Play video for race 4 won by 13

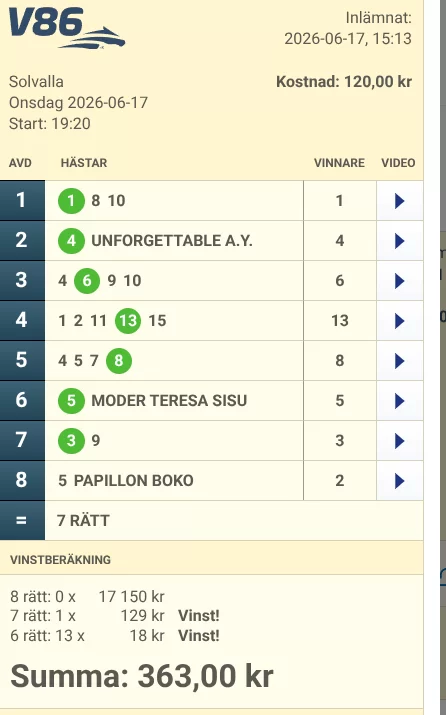399,321
